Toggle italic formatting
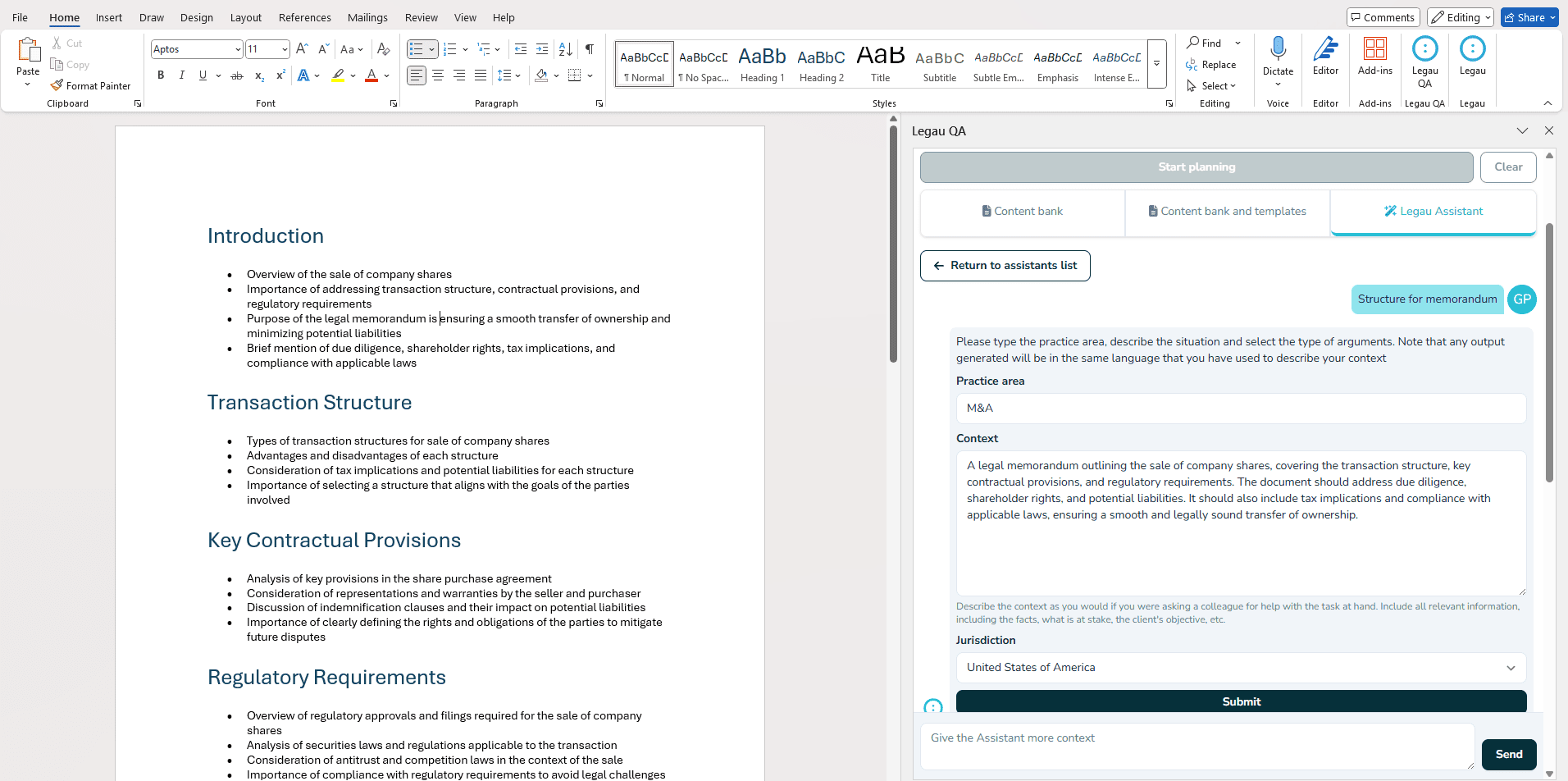This screenshot has height=781, width=1568. pos(181,75)
